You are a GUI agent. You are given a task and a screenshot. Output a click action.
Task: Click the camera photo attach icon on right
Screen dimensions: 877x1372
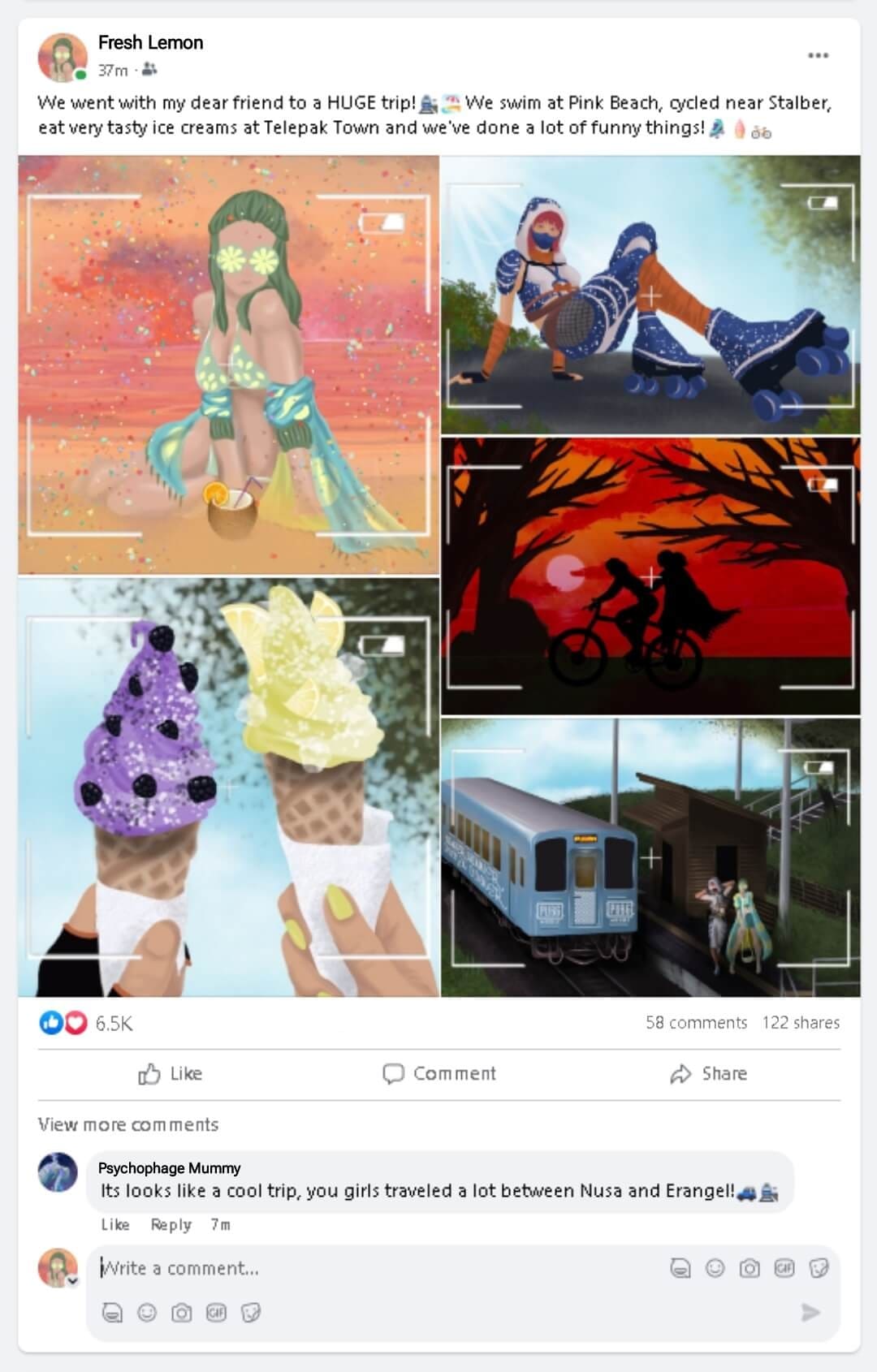coord(750,1267)
